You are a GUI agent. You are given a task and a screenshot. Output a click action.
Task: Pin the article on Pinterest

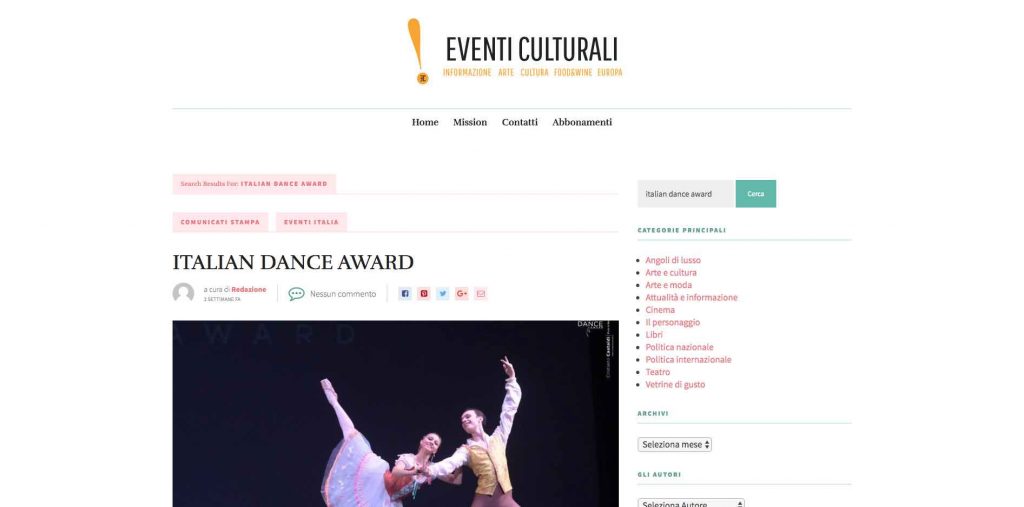(424, 294)
